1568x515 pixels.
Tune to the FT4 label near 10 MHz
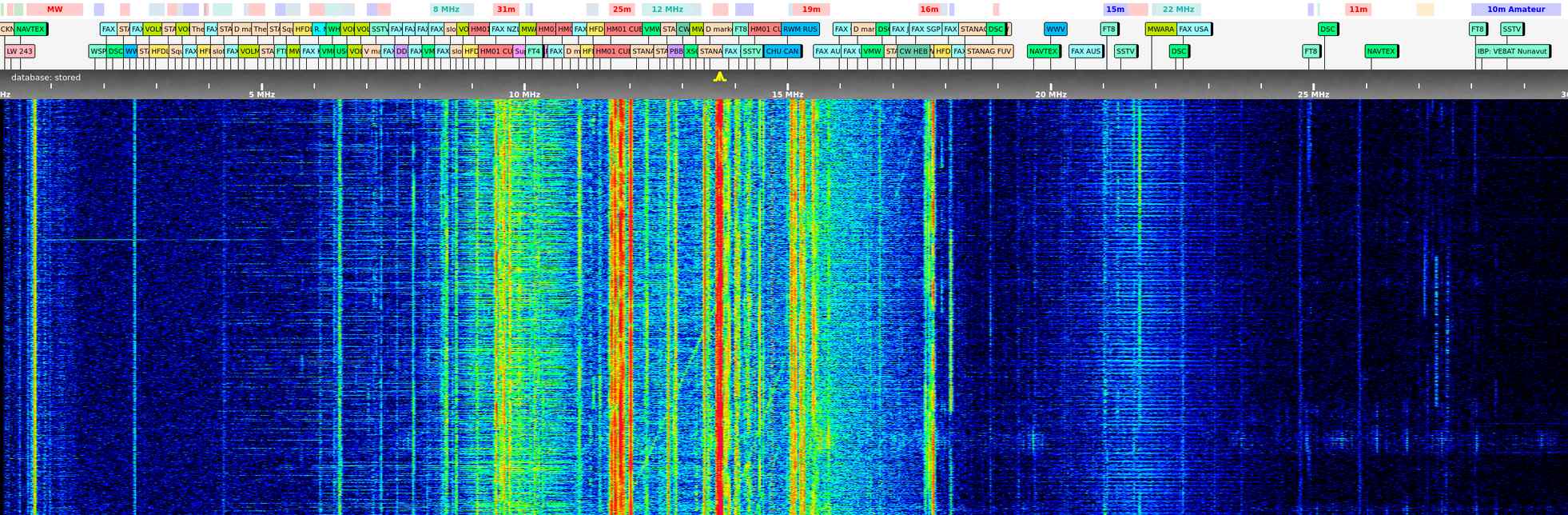pos(534,51)
